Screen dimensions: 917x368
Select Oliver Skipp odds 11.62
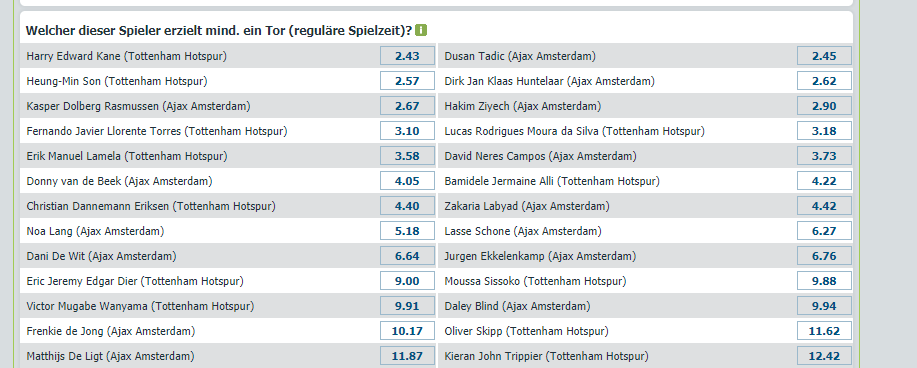824,331
